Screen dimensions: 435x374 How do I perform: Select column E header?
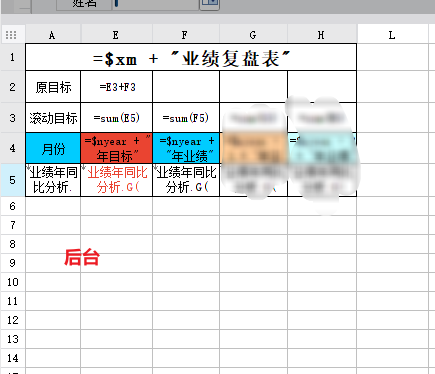point(116,35)
